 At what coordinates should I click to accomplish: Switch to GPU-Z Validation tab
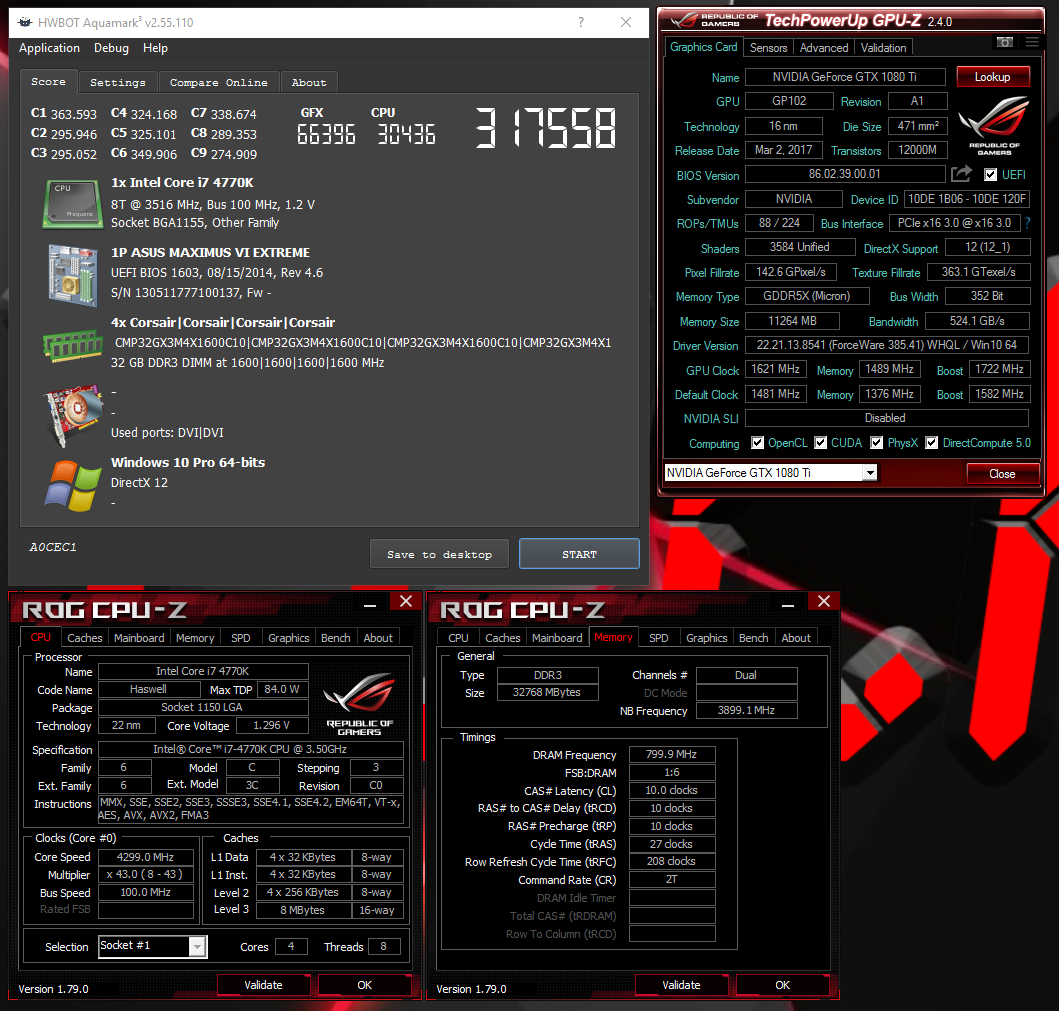883,48
